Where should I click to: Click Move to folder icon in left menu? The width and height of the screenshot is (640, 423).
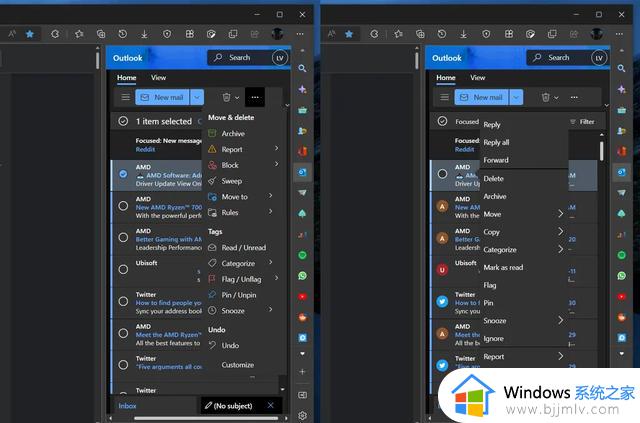coord(212,197)
